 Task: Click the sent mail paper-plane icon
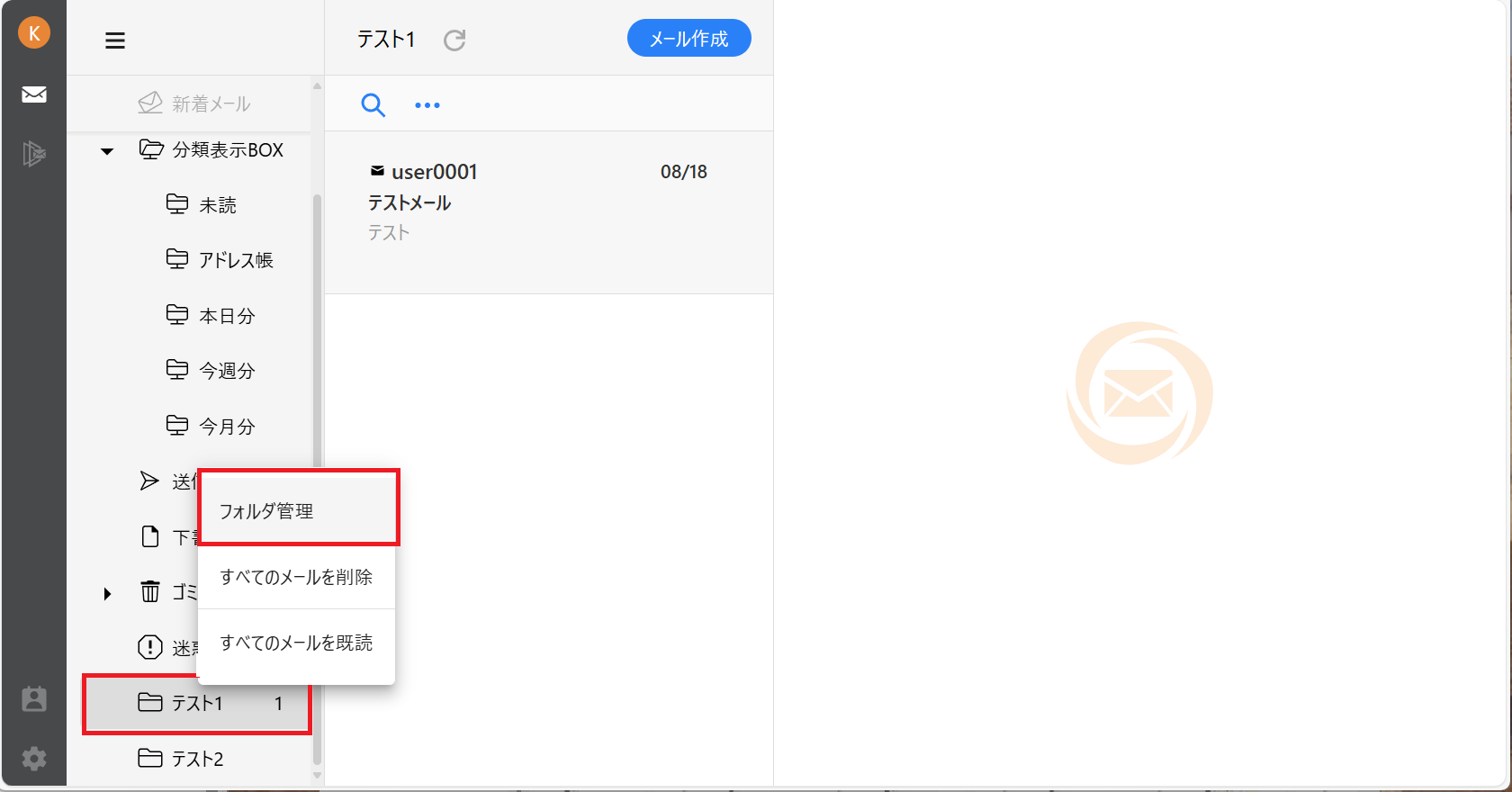point(149,481)
